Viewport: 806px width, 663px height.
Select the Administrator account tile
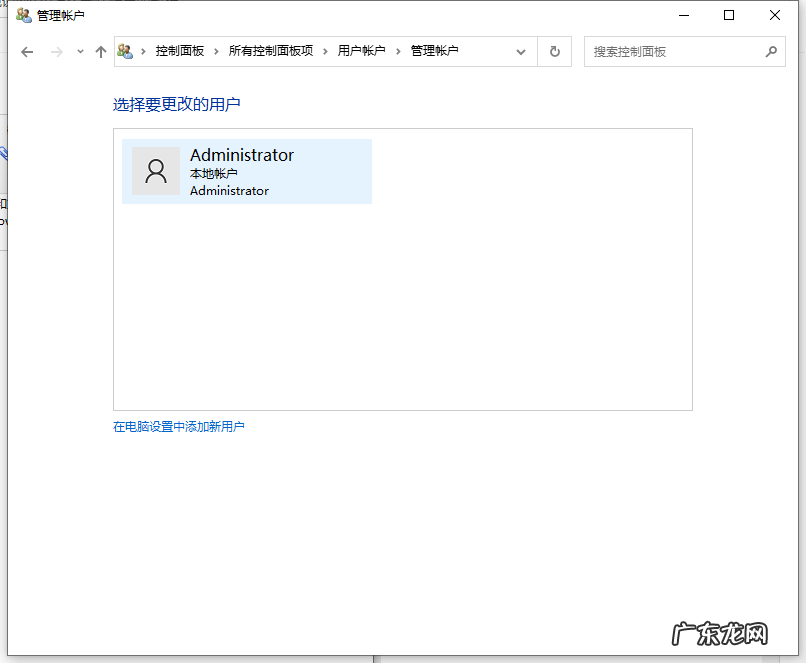pos(246,170)
